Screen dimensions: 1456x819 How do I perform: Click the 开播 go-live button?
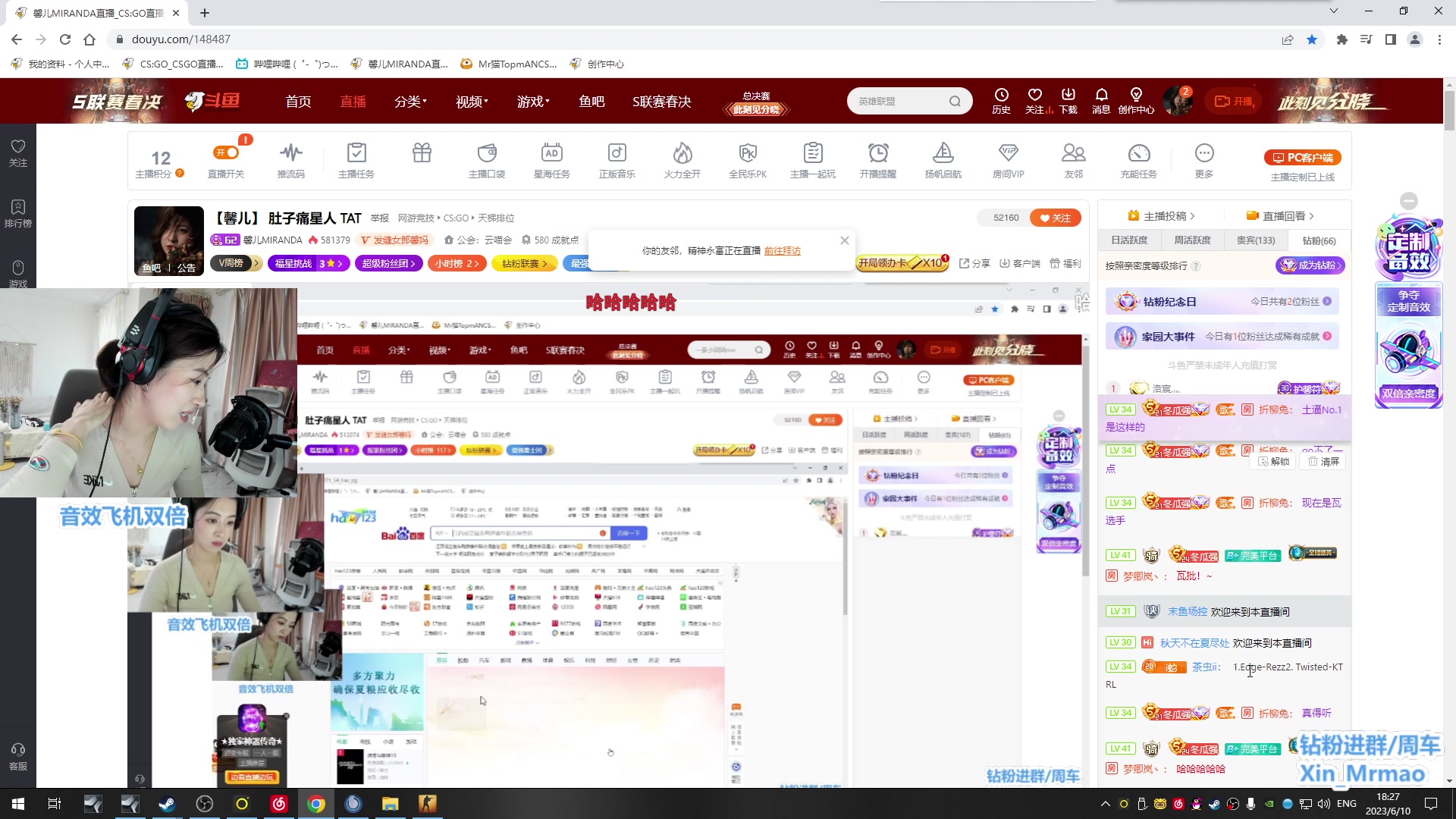tap(1235, 101)
